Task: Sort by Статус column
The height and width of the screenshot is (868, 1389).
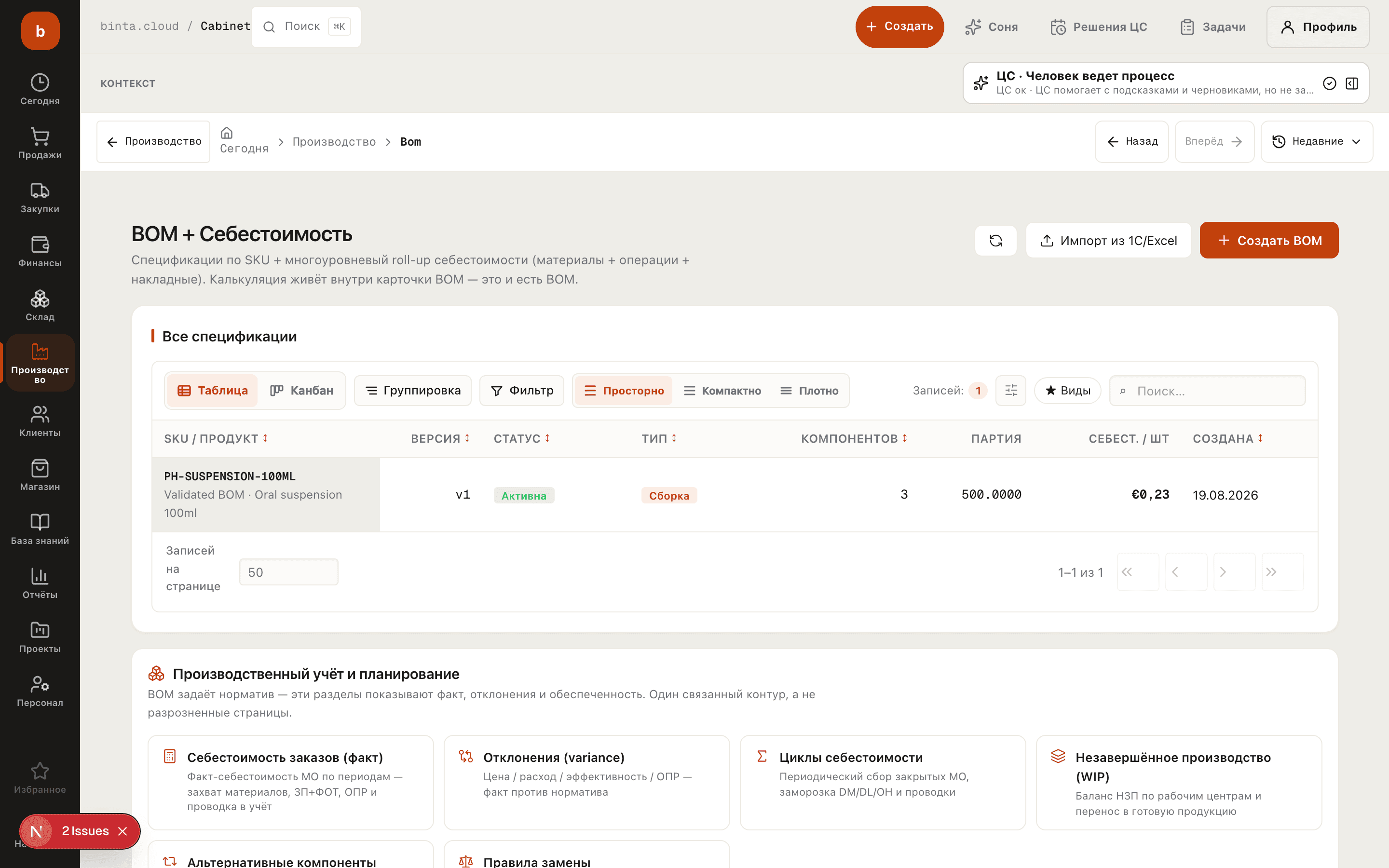Action: (x=522, y=439)
